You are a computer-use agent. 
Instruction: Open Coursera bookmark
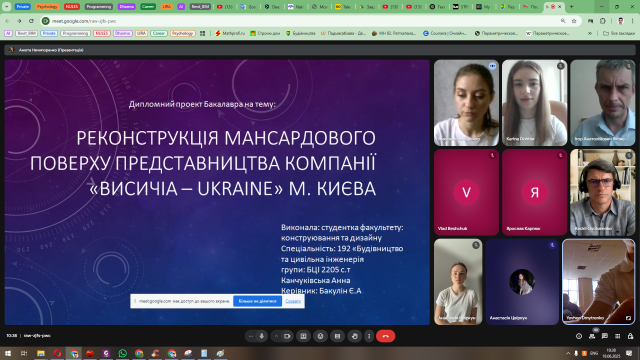[445, 33]
